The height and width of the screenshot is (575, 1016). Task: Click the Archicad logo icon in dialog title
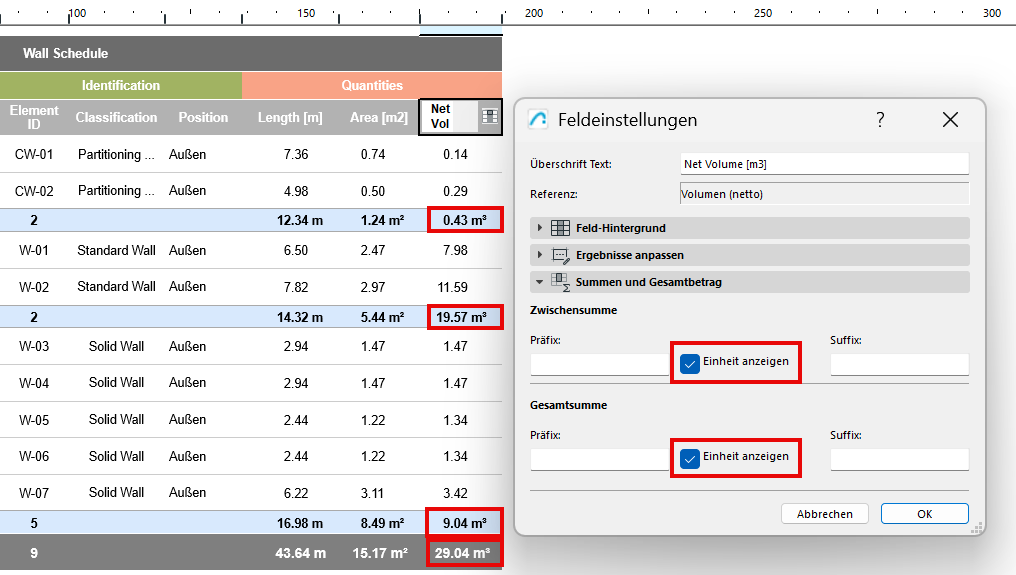pos(538,119)
